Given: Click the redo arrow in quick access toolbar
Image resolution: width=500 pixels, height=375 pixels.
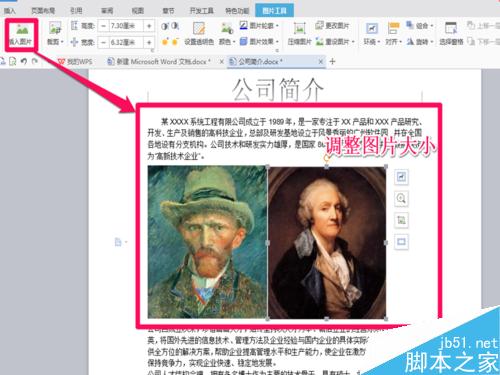Looking at the screenshot, I should (34, 61).
